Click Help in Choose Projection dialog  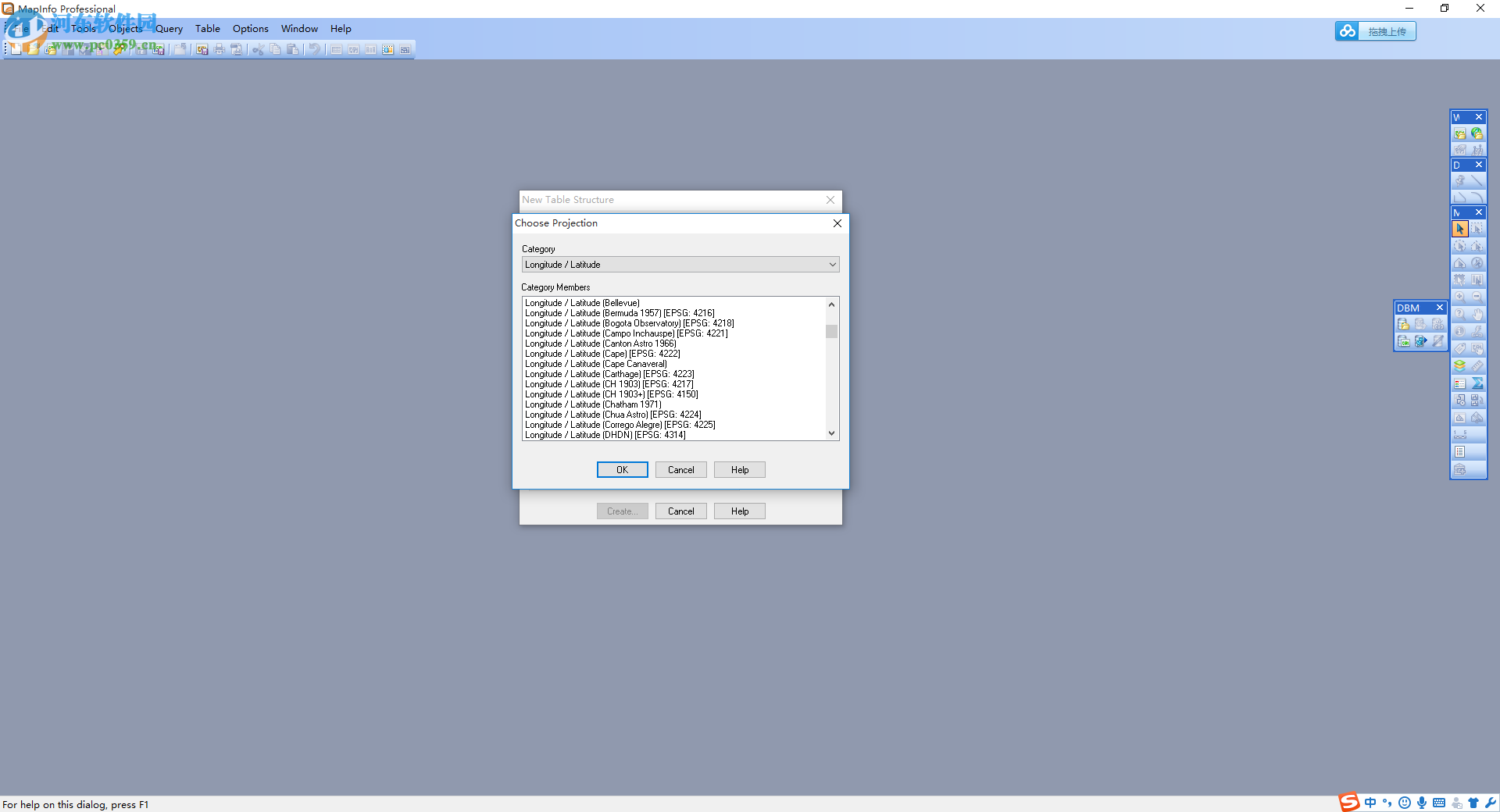tap(739, 470)
